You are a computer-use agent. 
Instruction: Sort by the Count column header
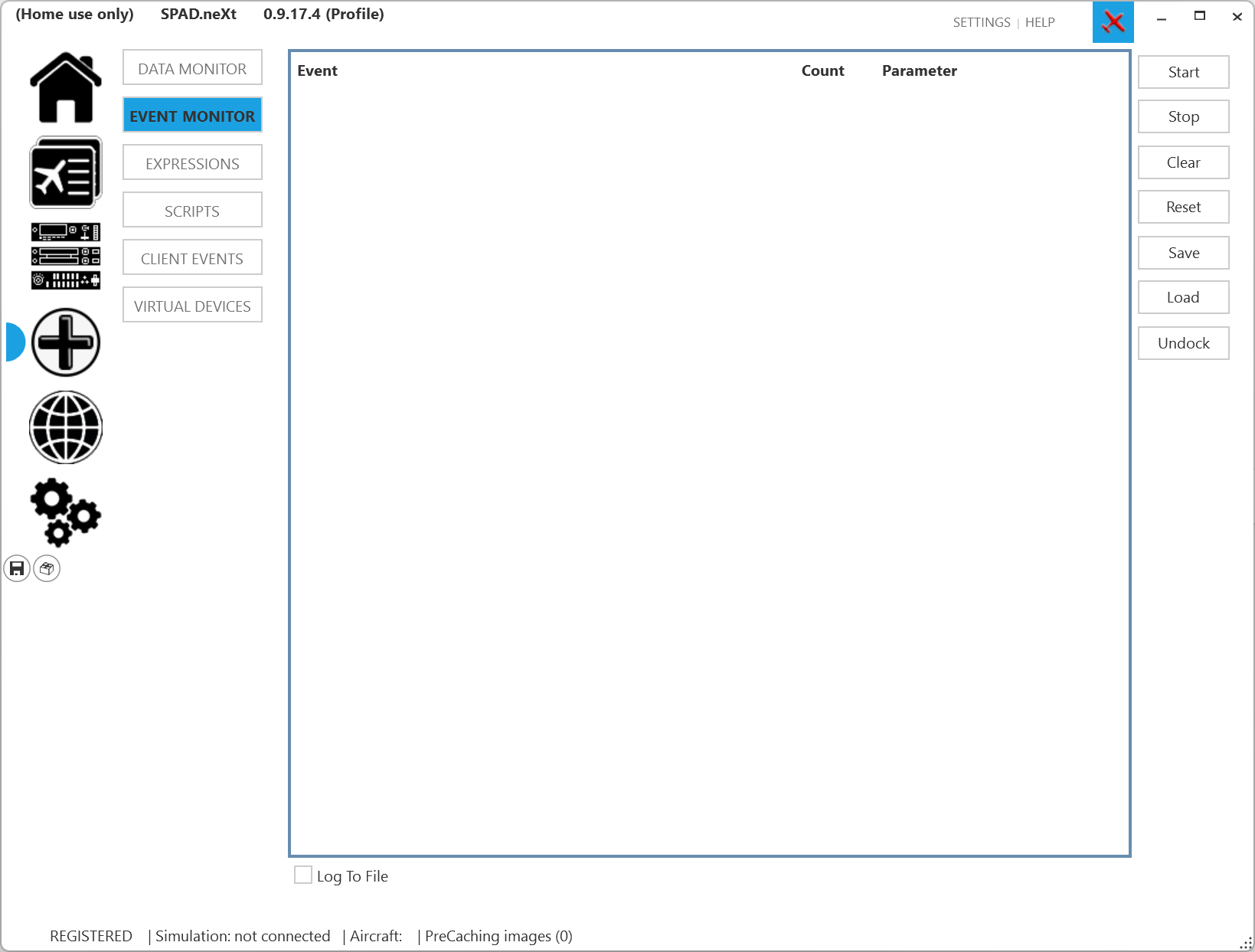pos(822,70)
